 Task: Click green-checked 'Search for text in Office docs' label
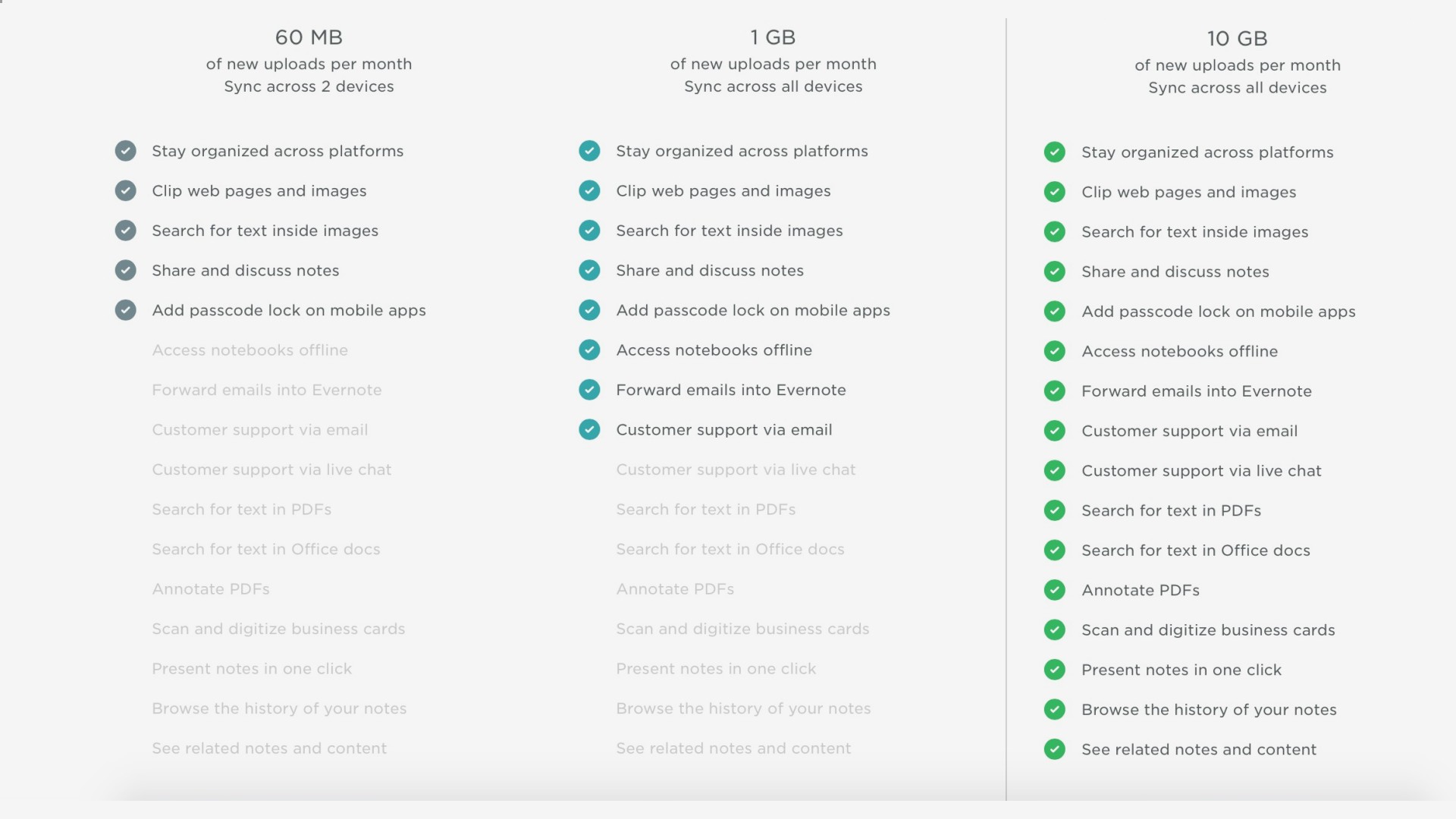coord(1195,551)
